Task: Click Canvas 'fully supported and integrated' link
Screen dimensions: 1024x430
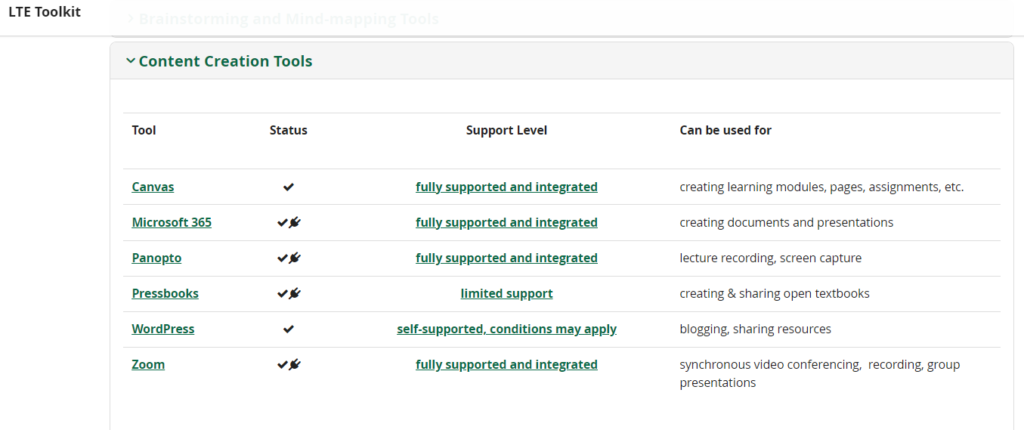Action: click(506, 187)
